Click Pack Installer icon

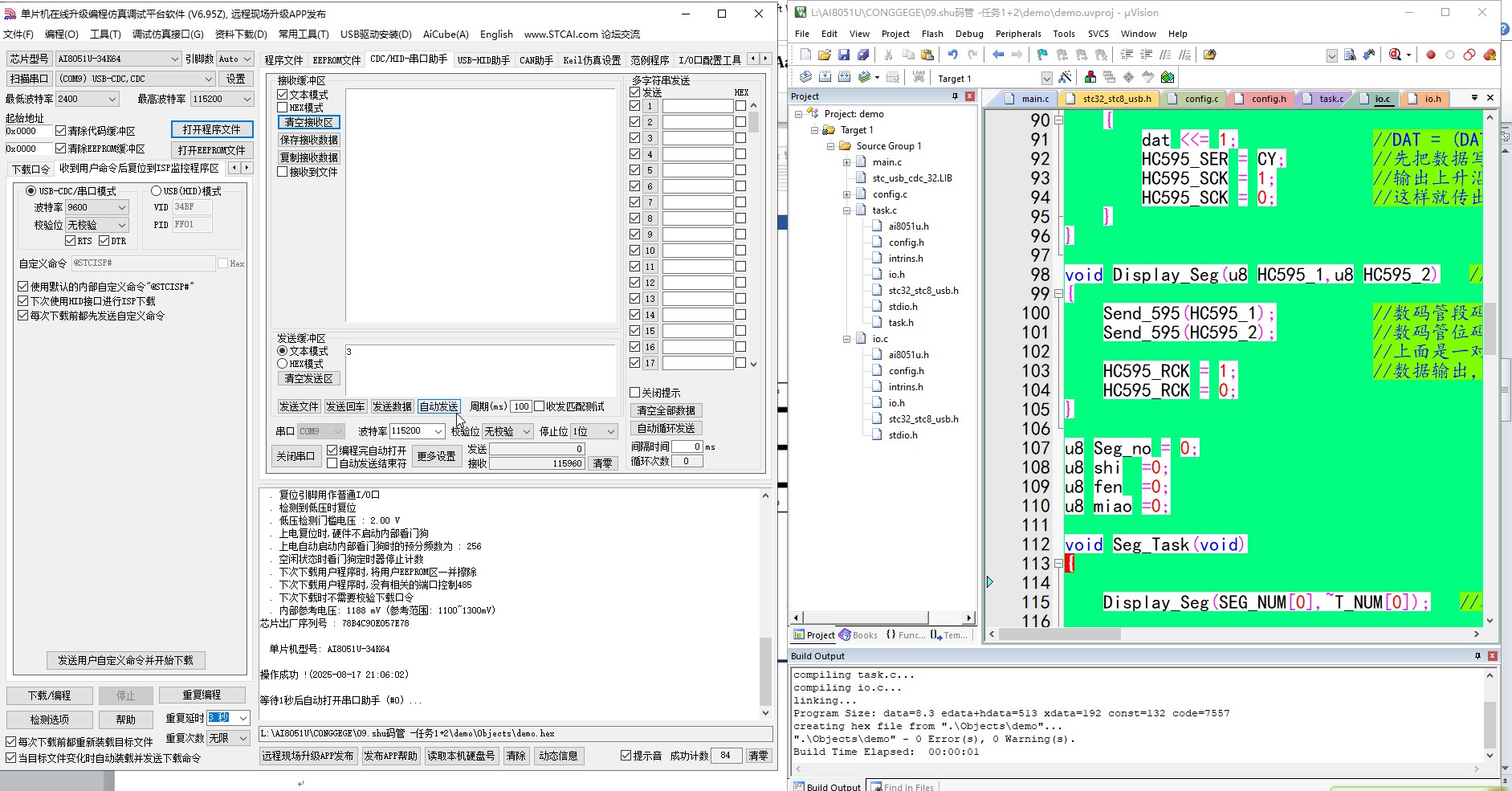tap(1168, 77)
